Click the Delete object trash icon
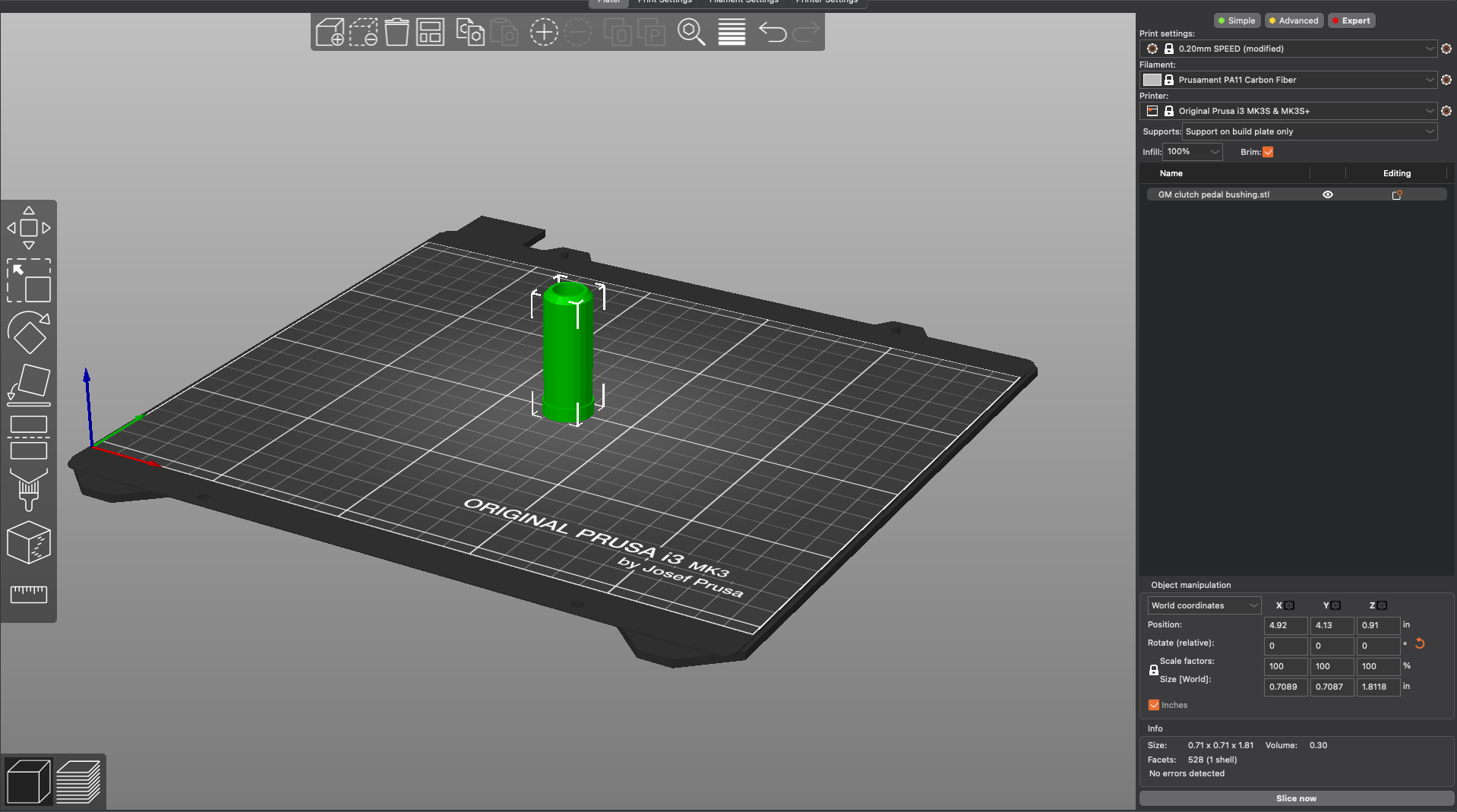 [363, 33]
